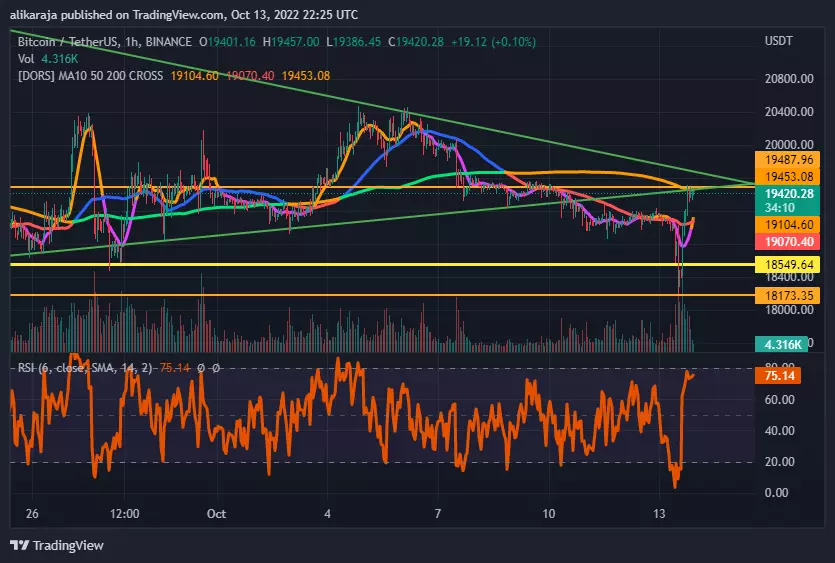Click the MA value 19453.08 in indicator legend
The height and width of the screenshot is (563, 835).
(306, 76)
